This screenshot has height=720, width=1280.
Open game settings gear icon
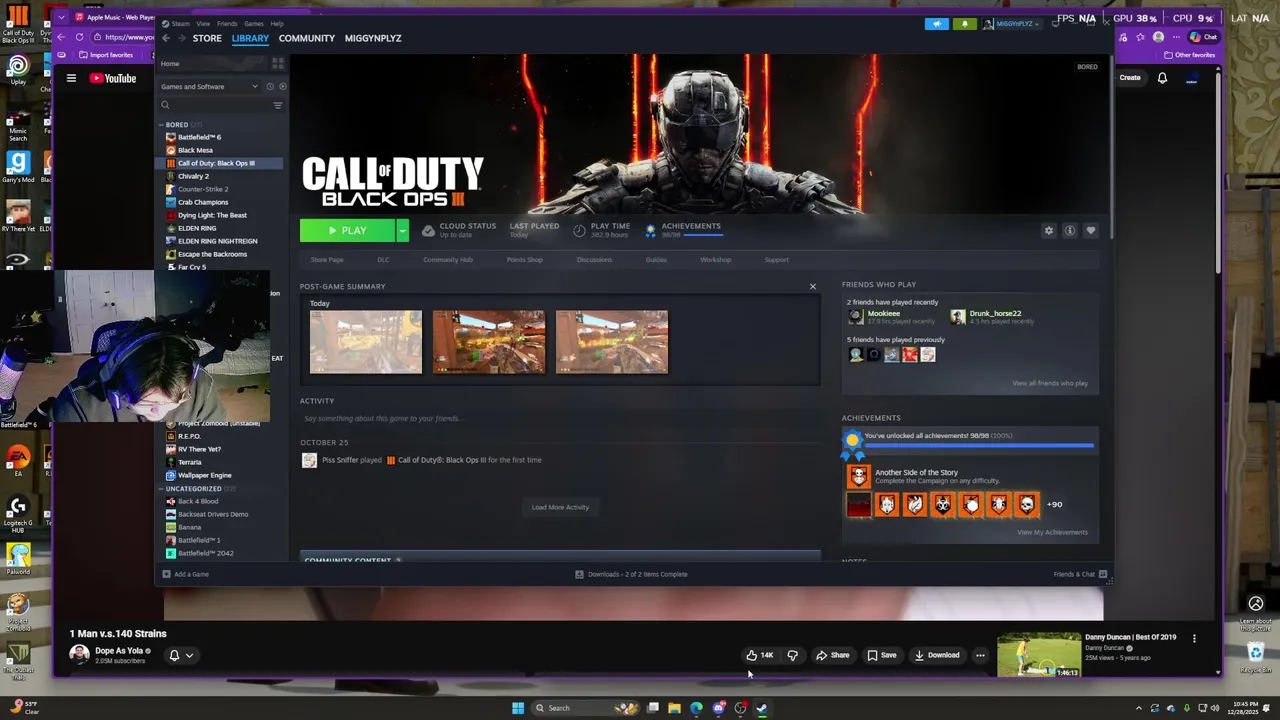coord(1048,231)
